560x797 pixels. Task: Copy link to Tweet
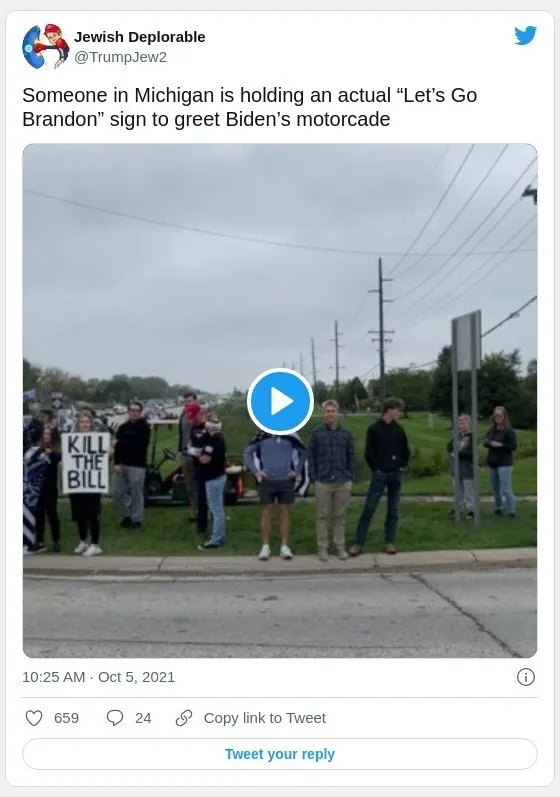pyautogui.click(x=265, y=718)
